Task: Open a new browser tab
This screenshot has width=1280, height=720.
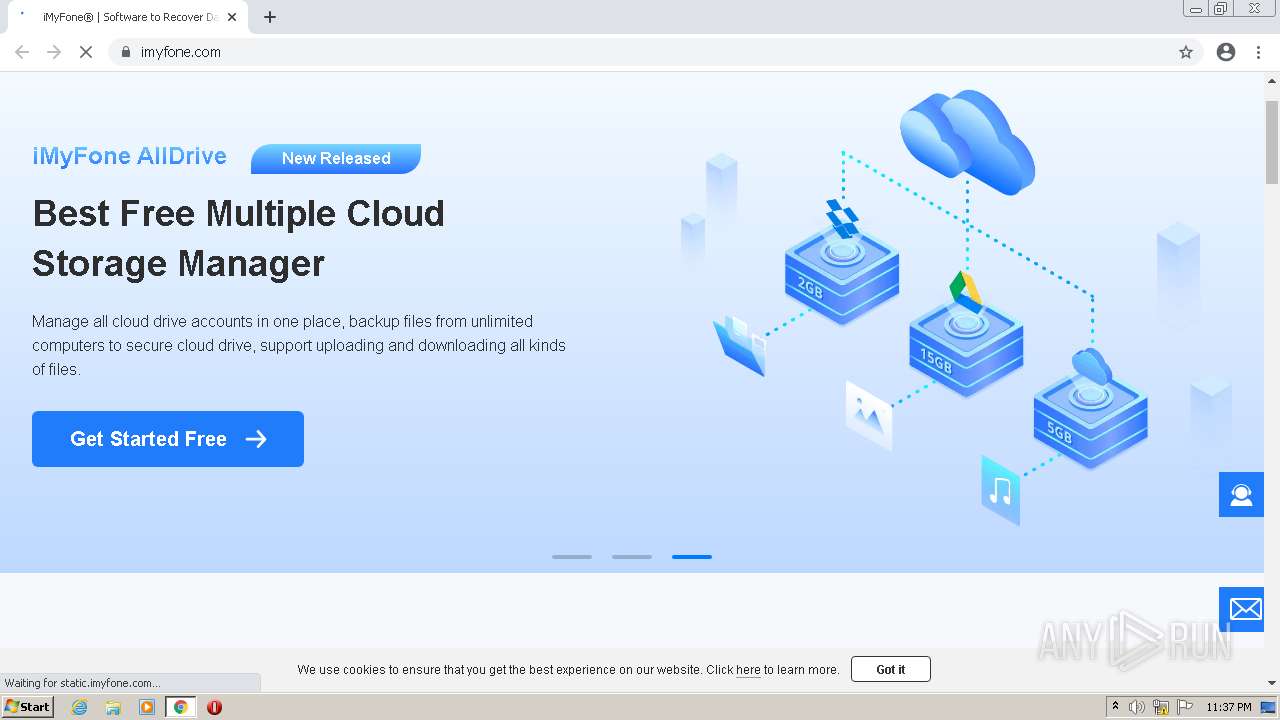Action: tap(270, 17)
